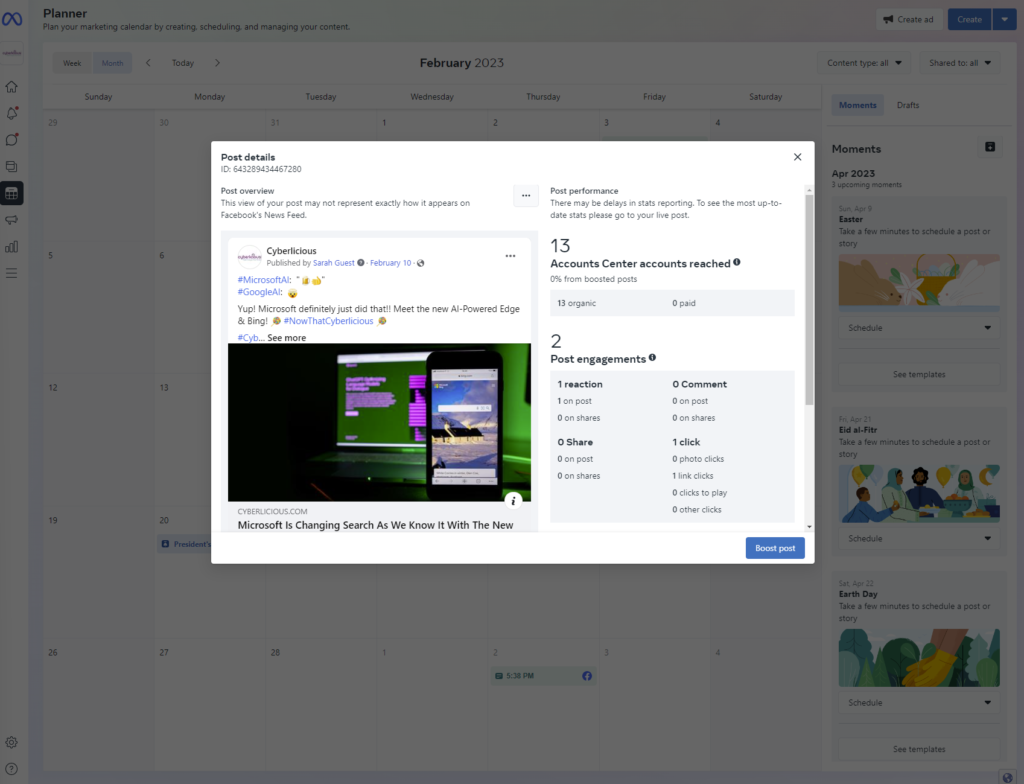Click the Moments calendar icon button
The height and width of the screenshot is (784, 1024).
pos(990,147)
